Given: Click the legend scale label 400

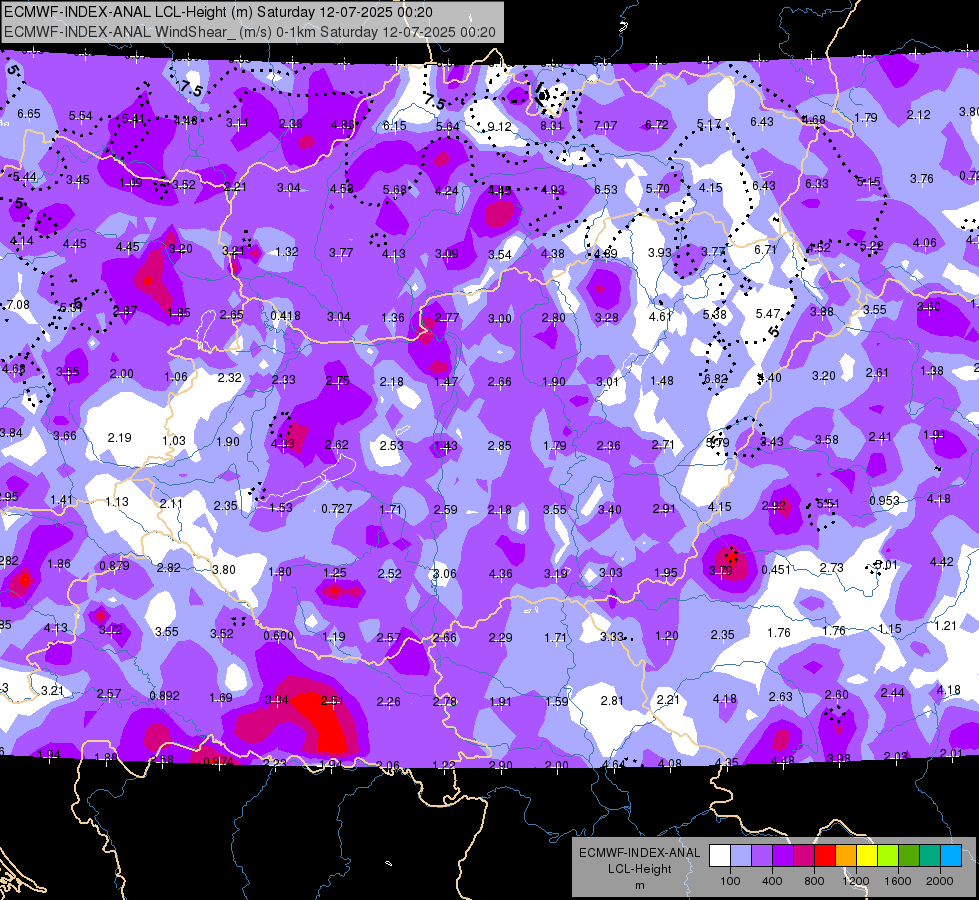Looking at the screenshot, I should (x=772, y=881).
